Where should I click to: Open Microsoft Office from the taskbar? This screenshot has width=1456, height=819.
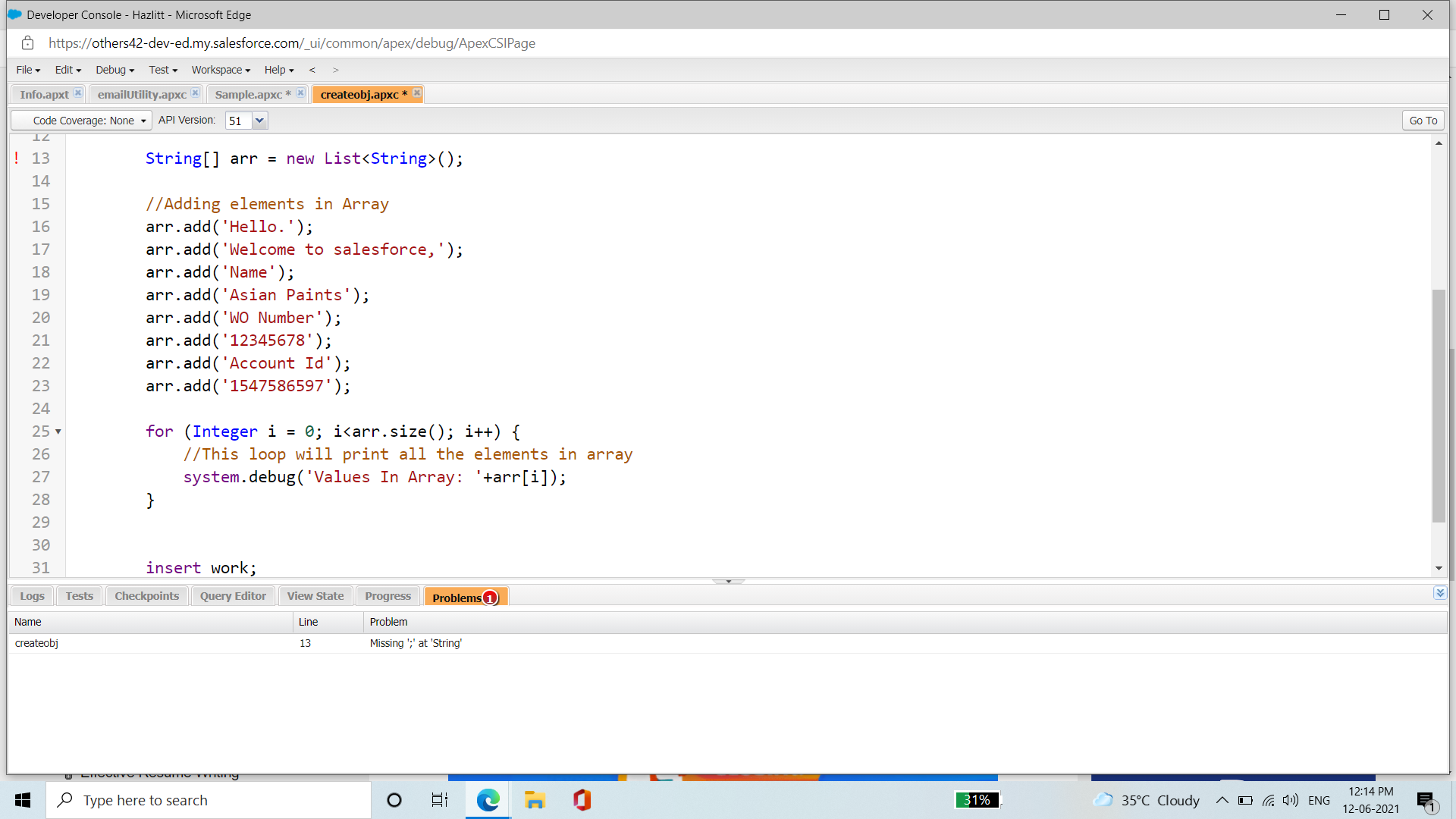tap(582, 800)
